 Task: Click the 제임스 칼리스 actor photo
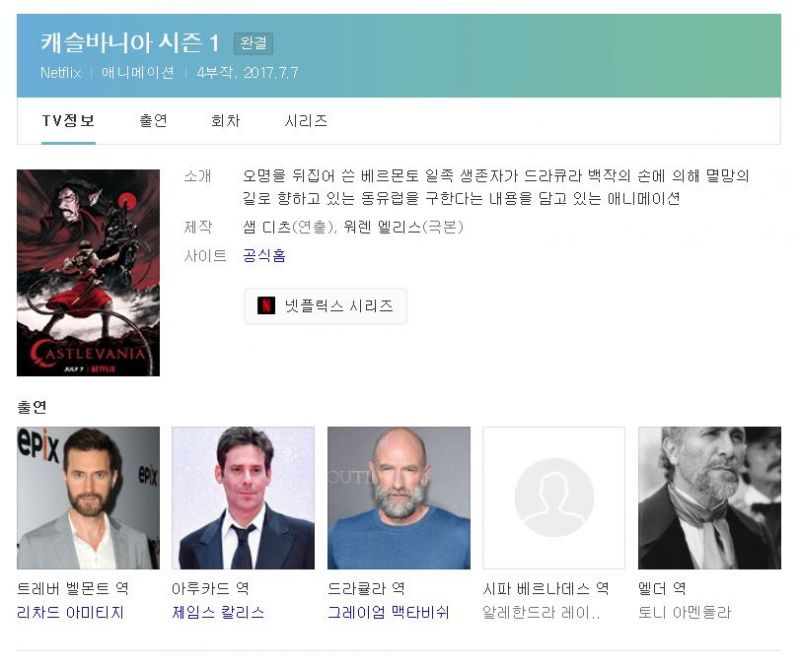[243, 498]
